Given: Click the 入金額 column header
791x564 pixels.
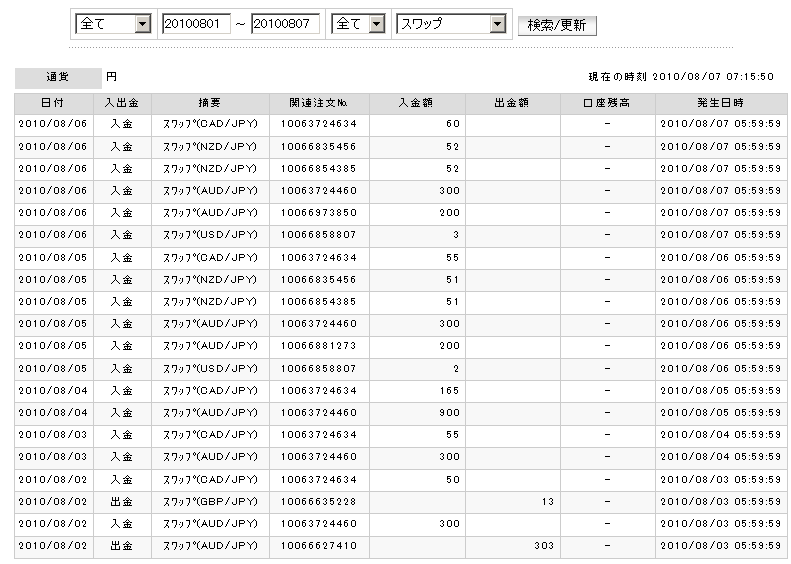Looking at the screenshot, I should [x=416, y=103].
